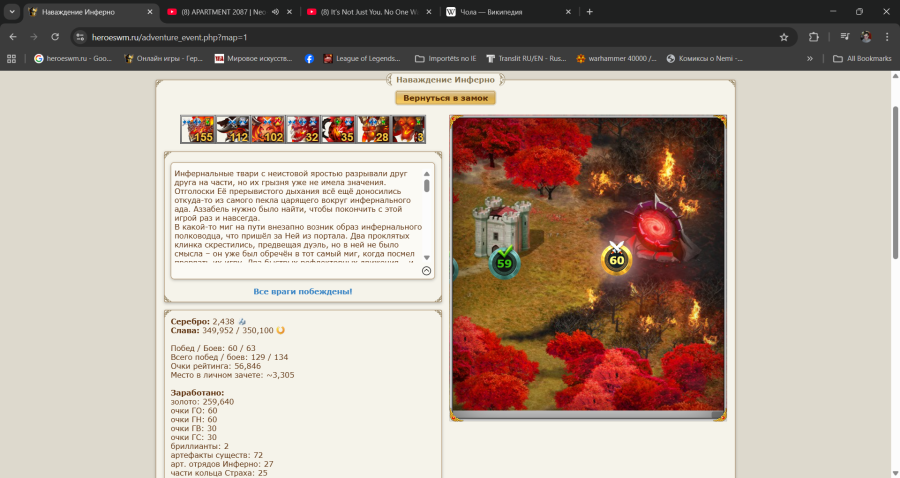Click the 'Вернуться в замок' button
The height and width of the screenshot is (478, 900).
445,98
